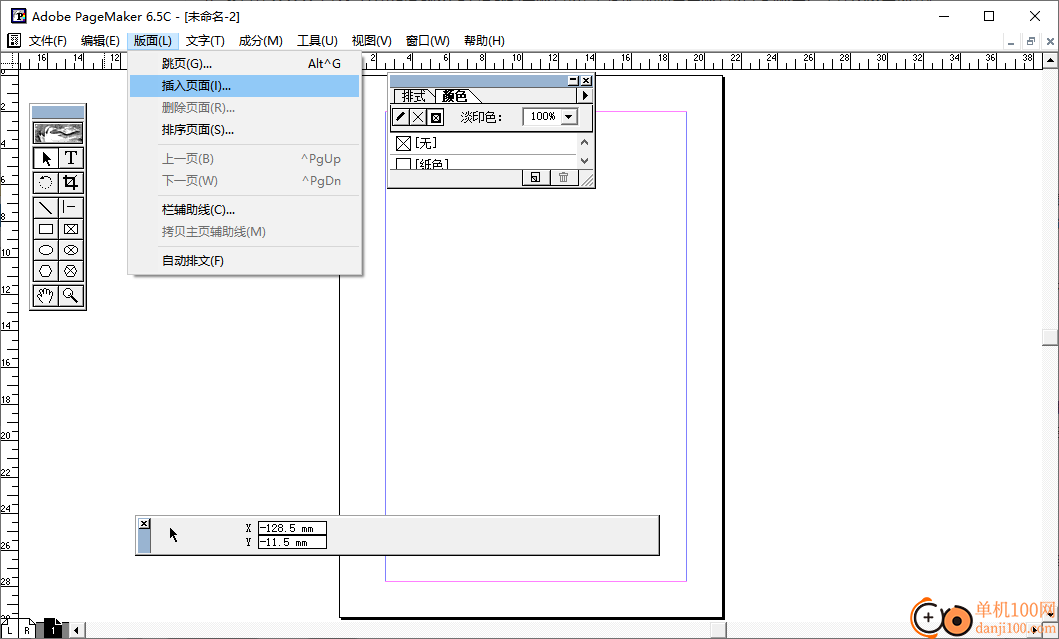Choose 排序页面(S)... menu item

(244, 130)
